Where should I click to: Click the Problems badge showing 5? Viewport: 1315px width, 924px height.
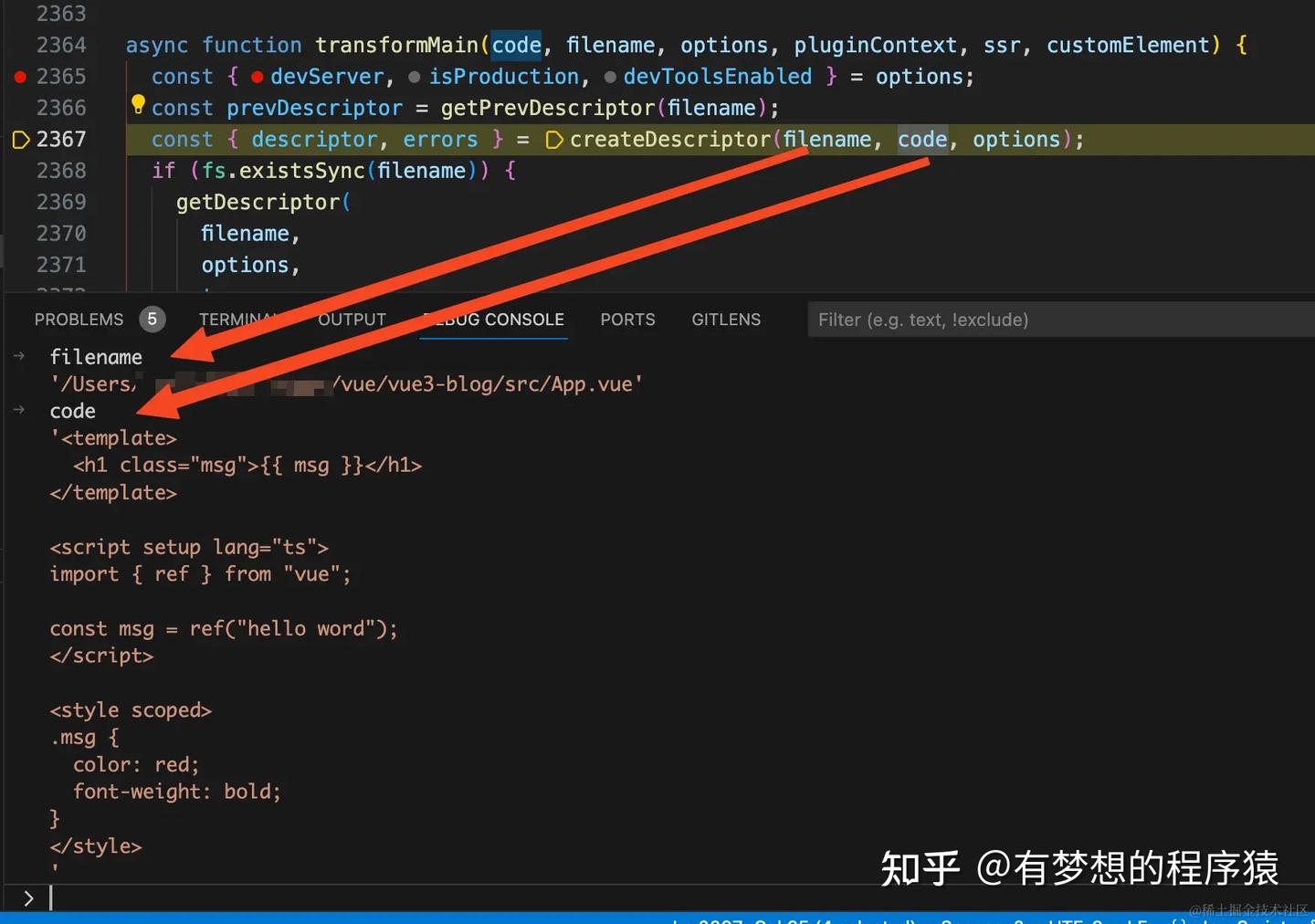pyautogui.click(x=153, y=319)
